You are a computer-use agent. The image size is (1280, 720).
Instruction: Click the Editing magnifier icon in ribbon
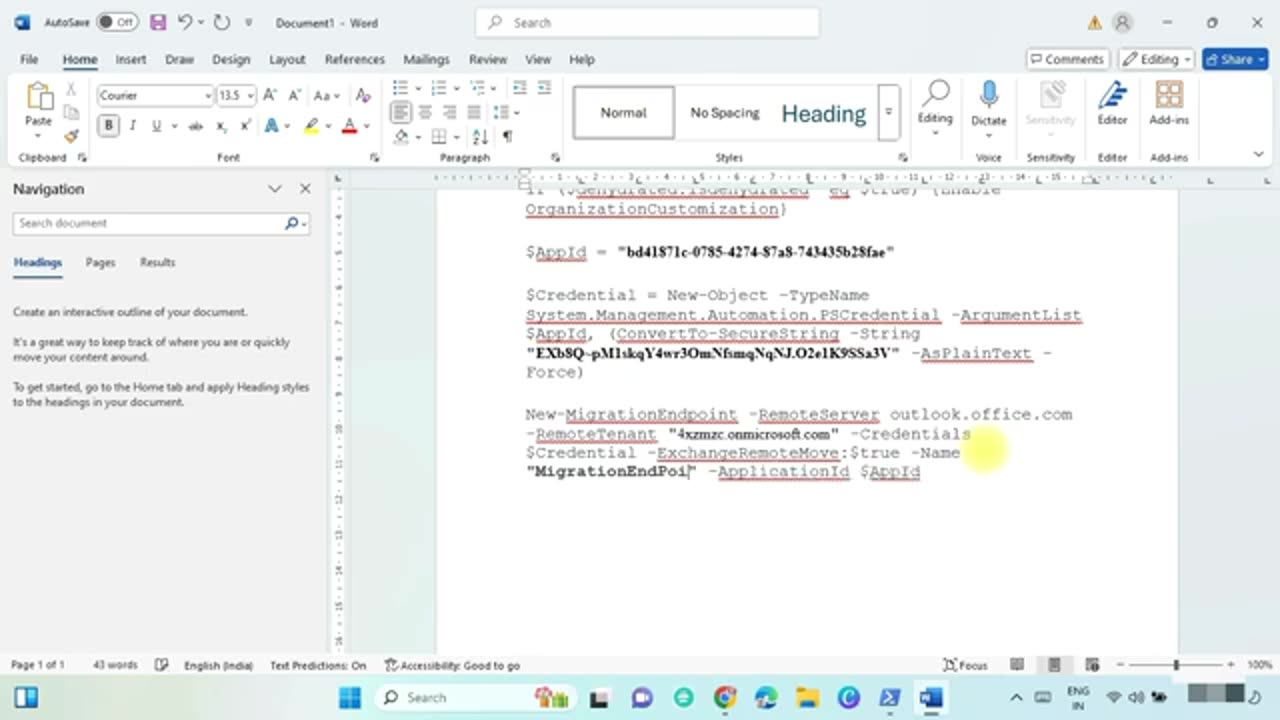[935, 95]
